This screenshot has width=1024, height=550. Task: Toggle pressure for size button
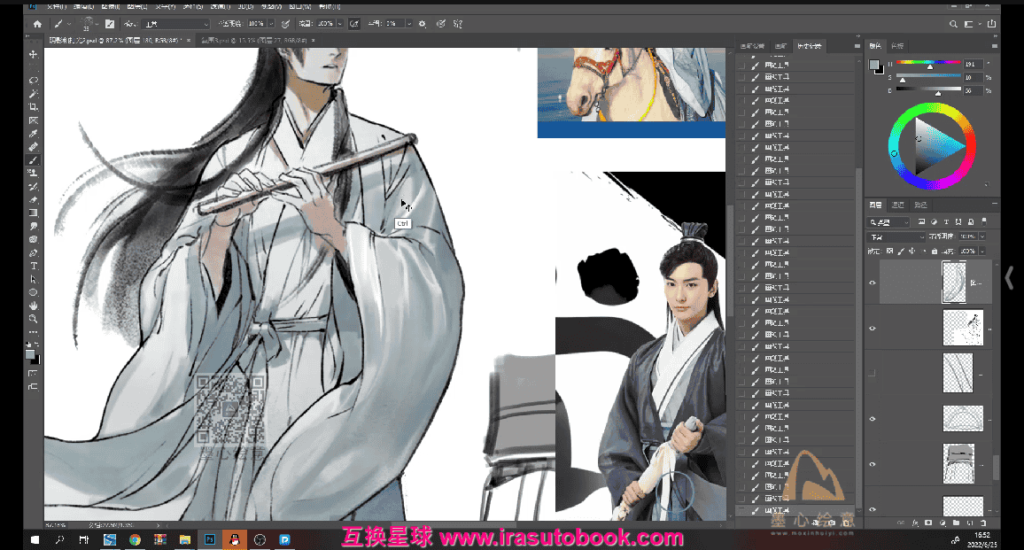point(441,24)
